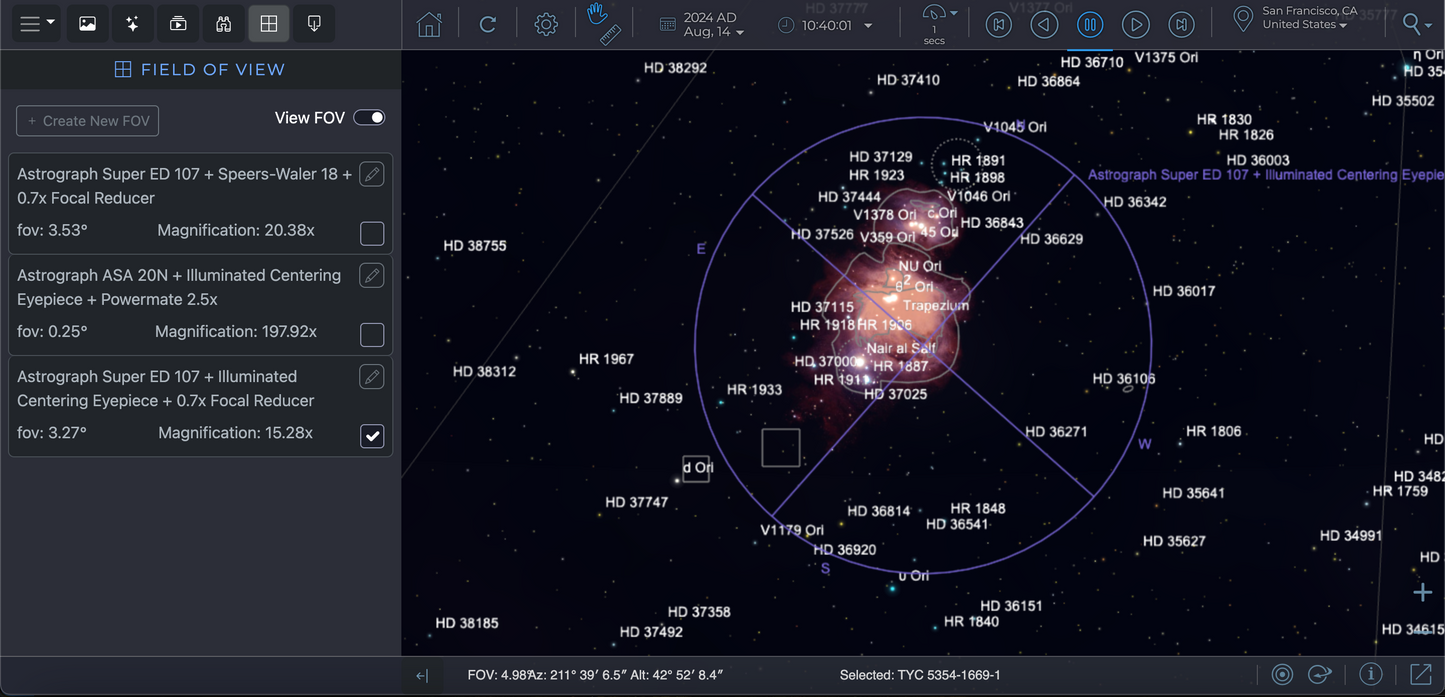Click the sparkle stars icon in toolbar

132,24
